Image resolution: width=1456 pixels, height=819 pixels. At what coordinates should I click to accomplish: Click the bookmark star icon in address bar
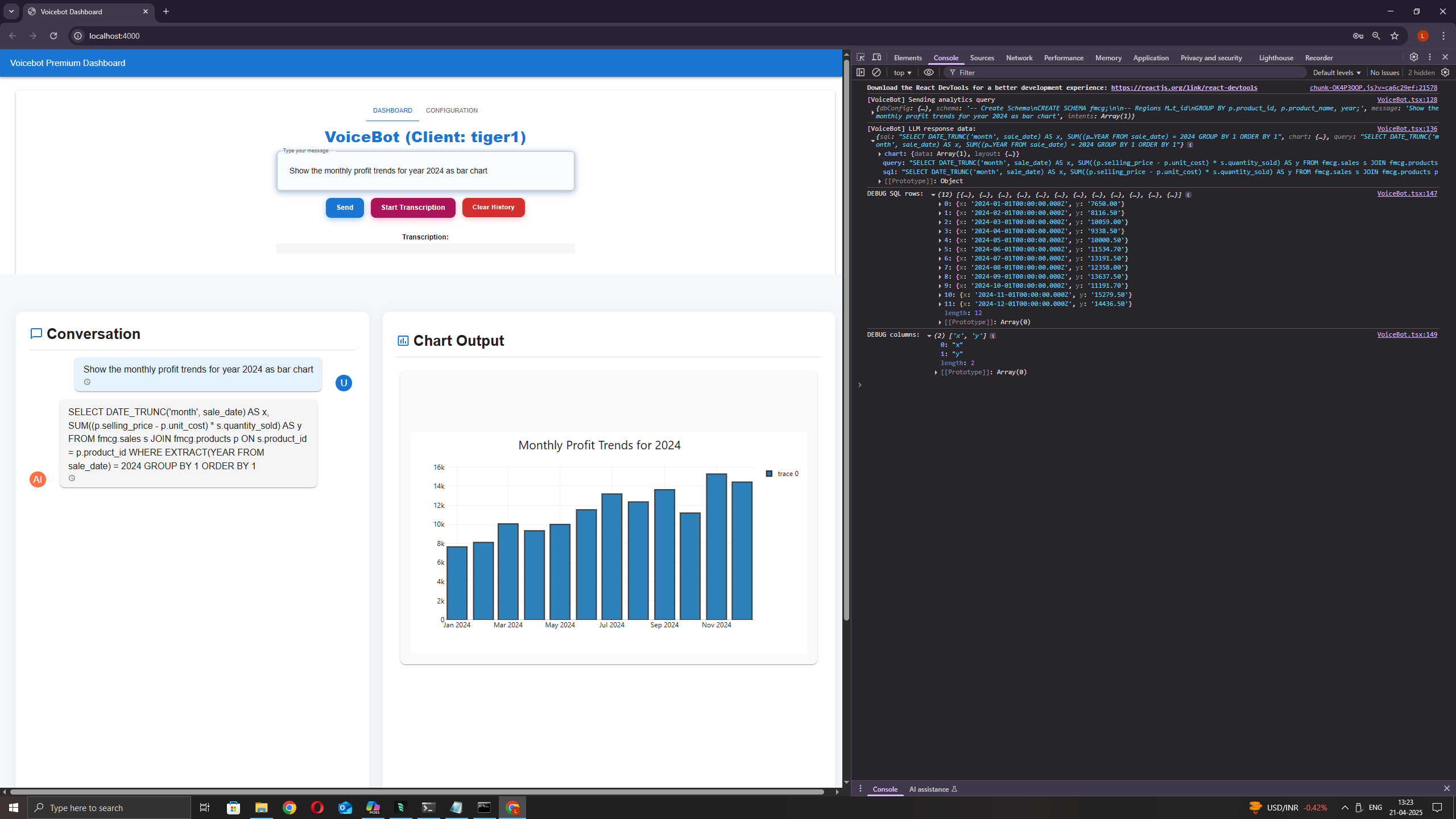click(1395, 36)
